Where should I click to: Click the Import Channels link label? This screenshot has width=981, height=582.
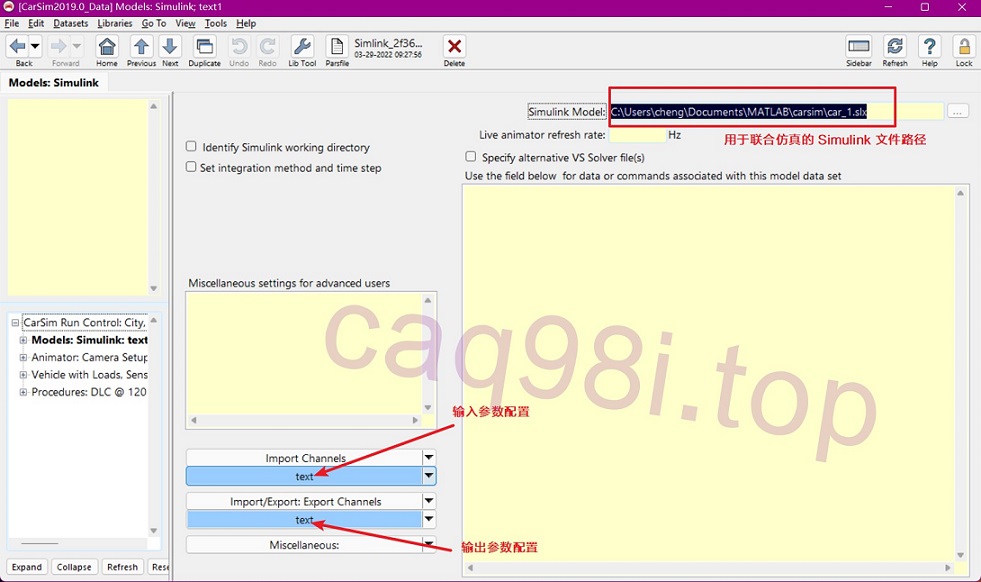point(305,457)
